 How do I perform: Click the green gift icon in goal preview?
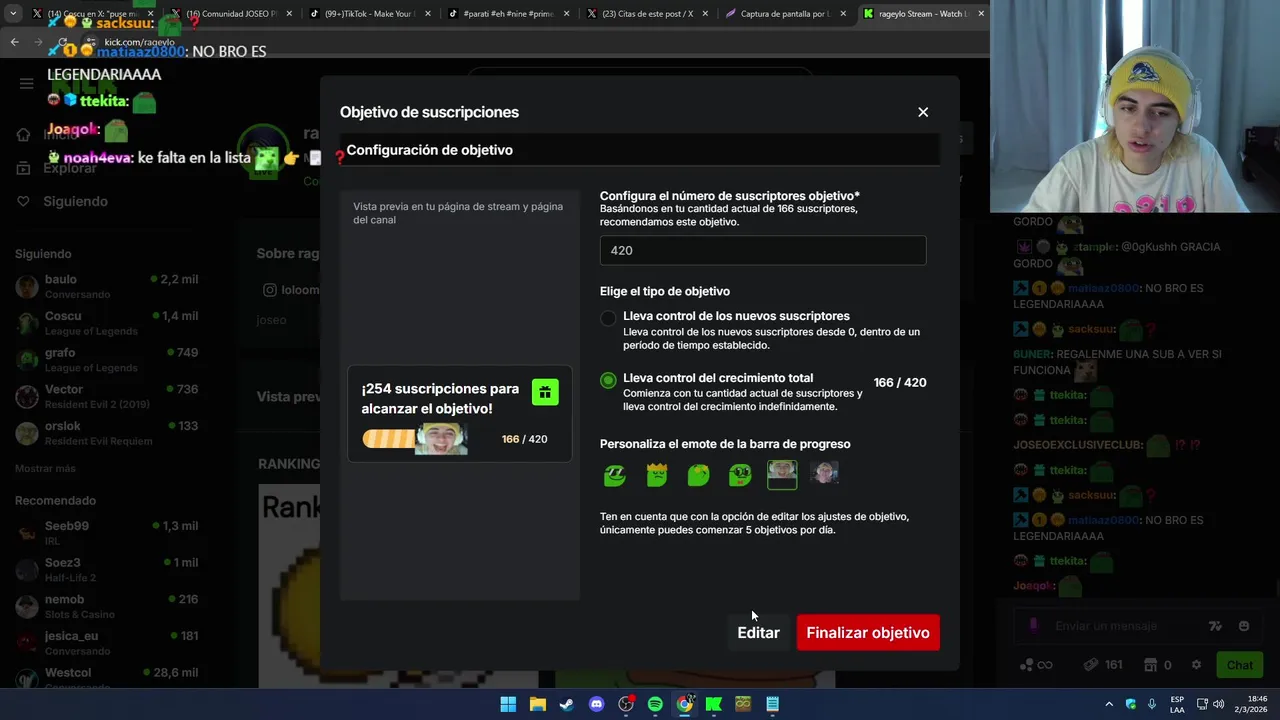coord(545,392)
